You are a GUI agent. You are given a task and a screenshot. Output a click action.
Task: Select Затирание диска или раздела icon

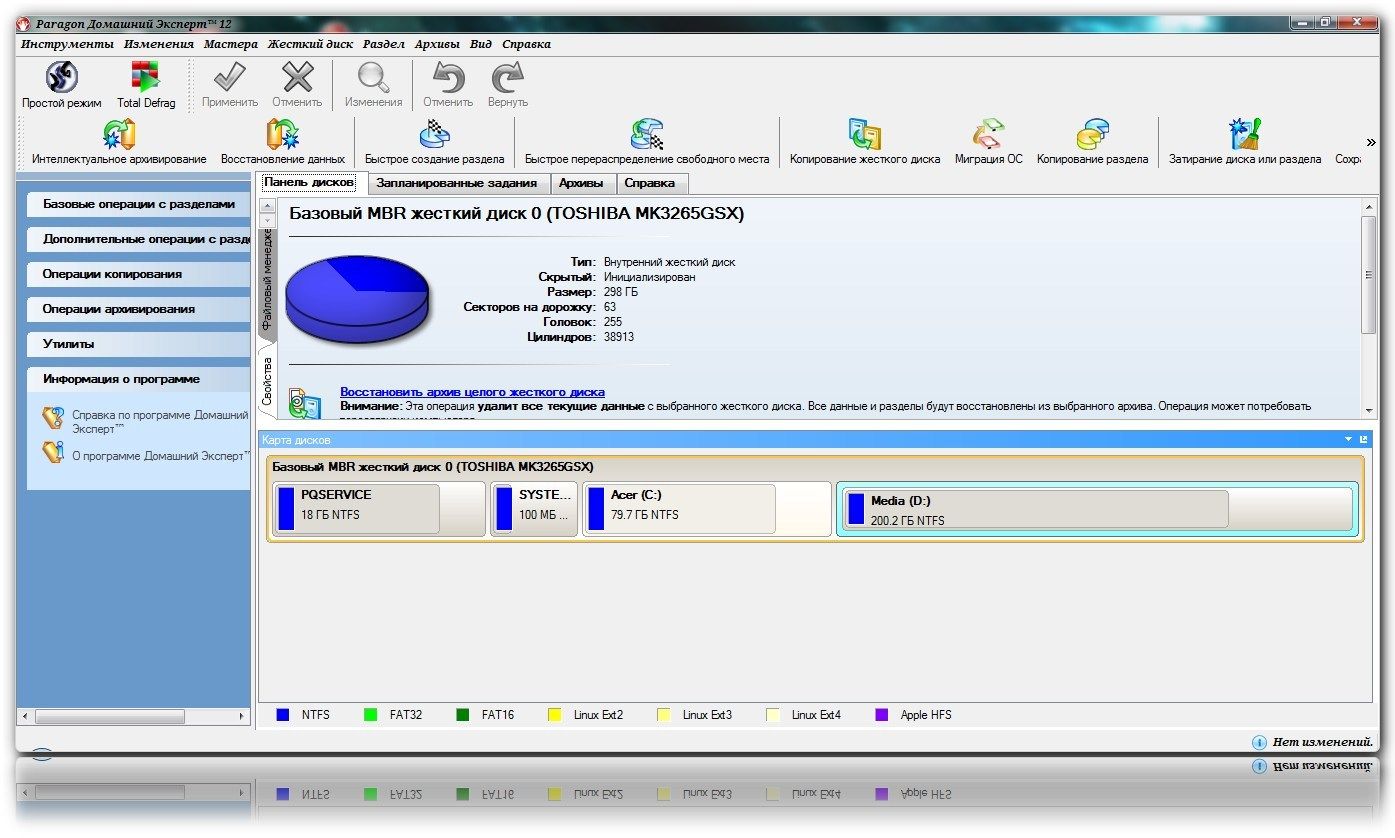1244,135
